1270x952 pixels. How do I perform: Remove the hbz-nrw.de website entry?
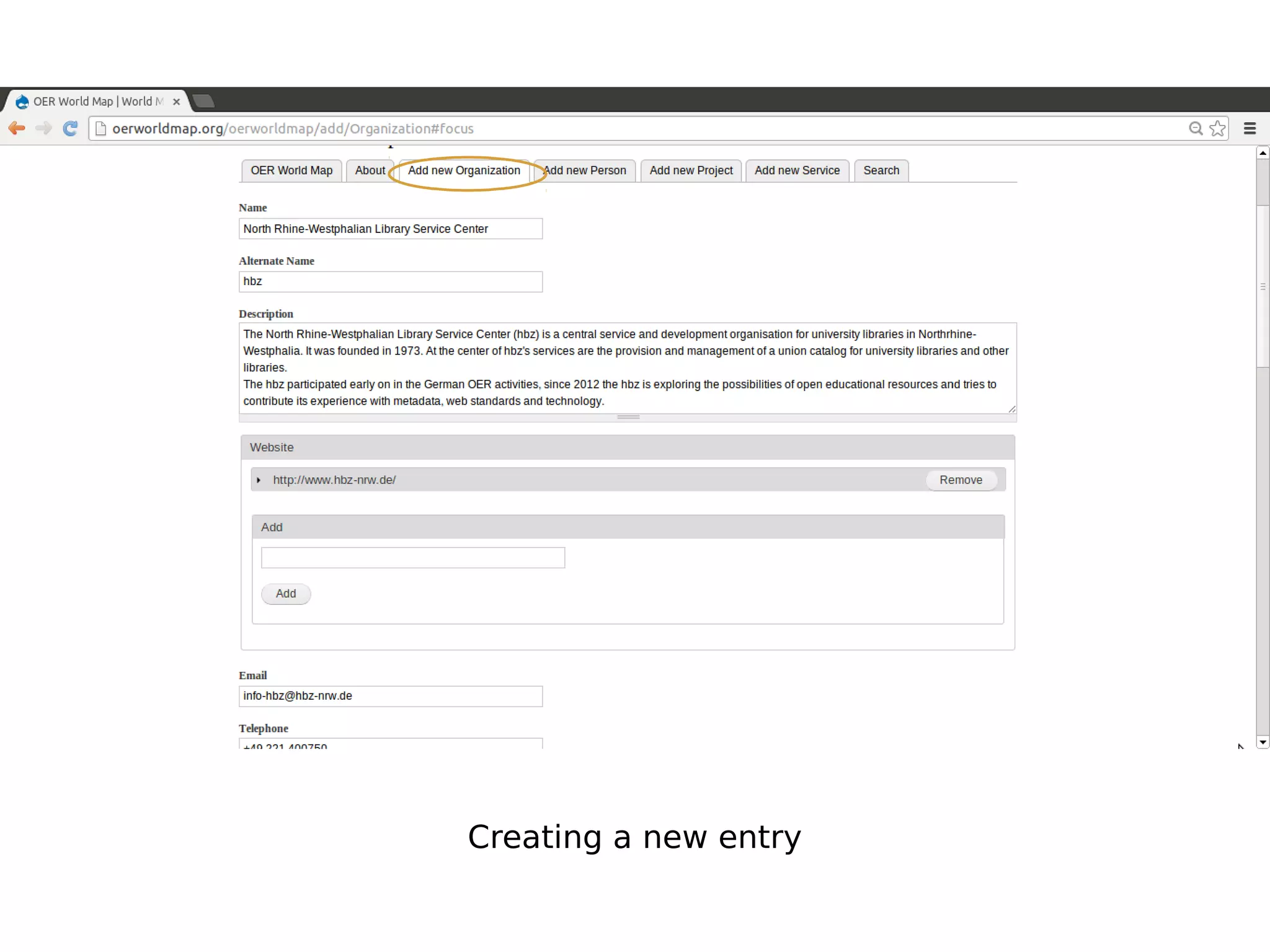click(961, 480)
